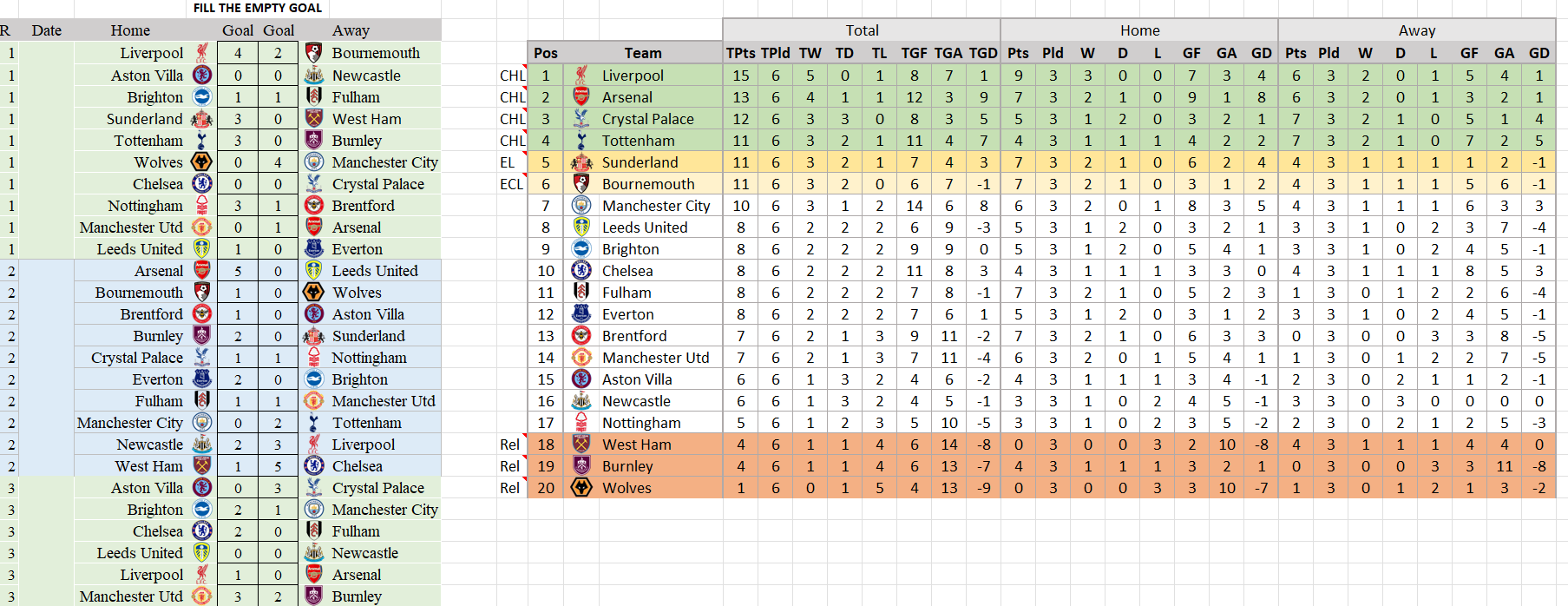Select the Wolves crest in the standings' bottom row
The width and height of the screenshot is (1568, 606).
[581, 488]
